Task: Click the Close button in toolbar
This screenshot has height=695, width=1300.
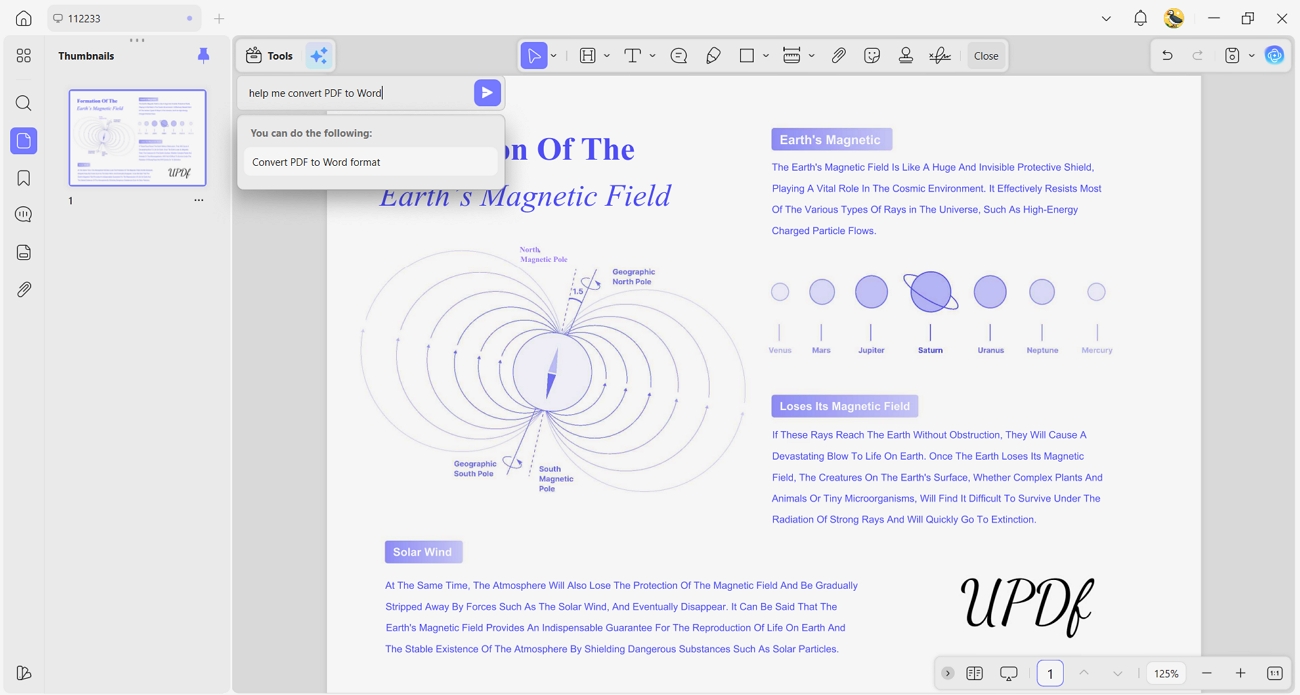Action: (986, 56)
